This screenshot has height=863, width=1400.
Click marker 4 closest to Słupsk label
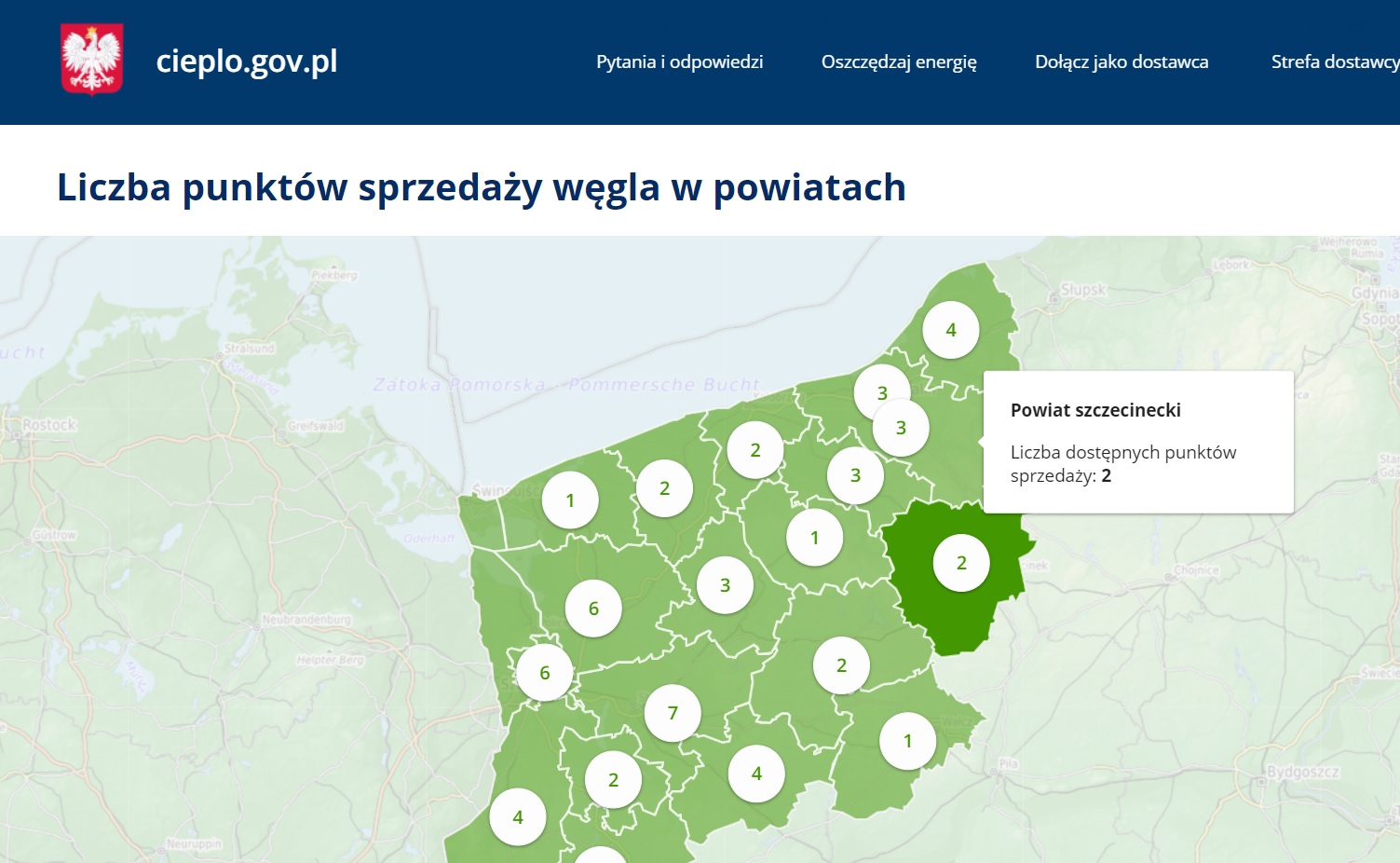pos(951,330)
